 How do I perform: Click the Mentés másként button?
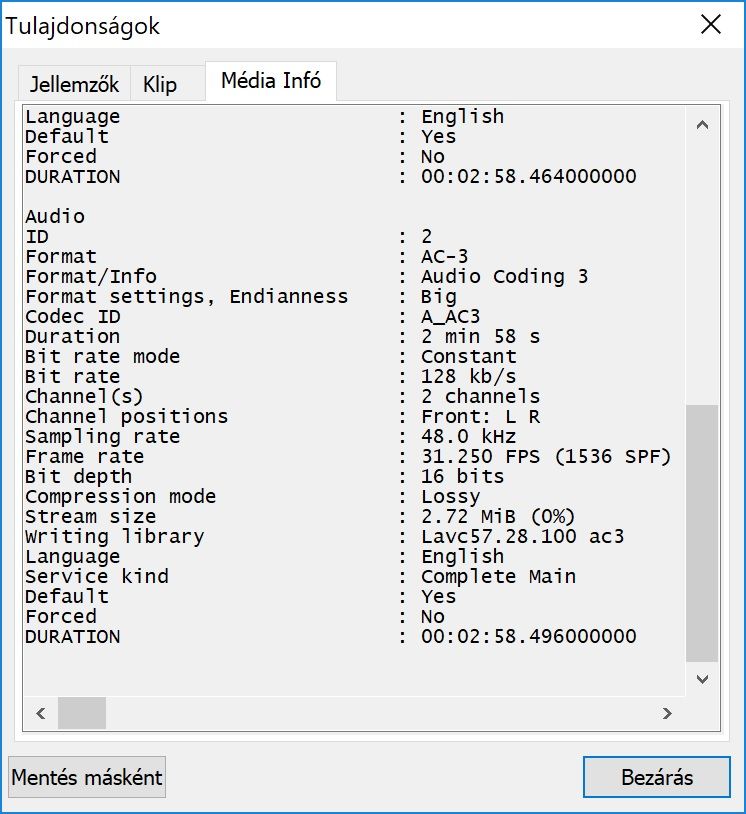(x=87, y=777)
